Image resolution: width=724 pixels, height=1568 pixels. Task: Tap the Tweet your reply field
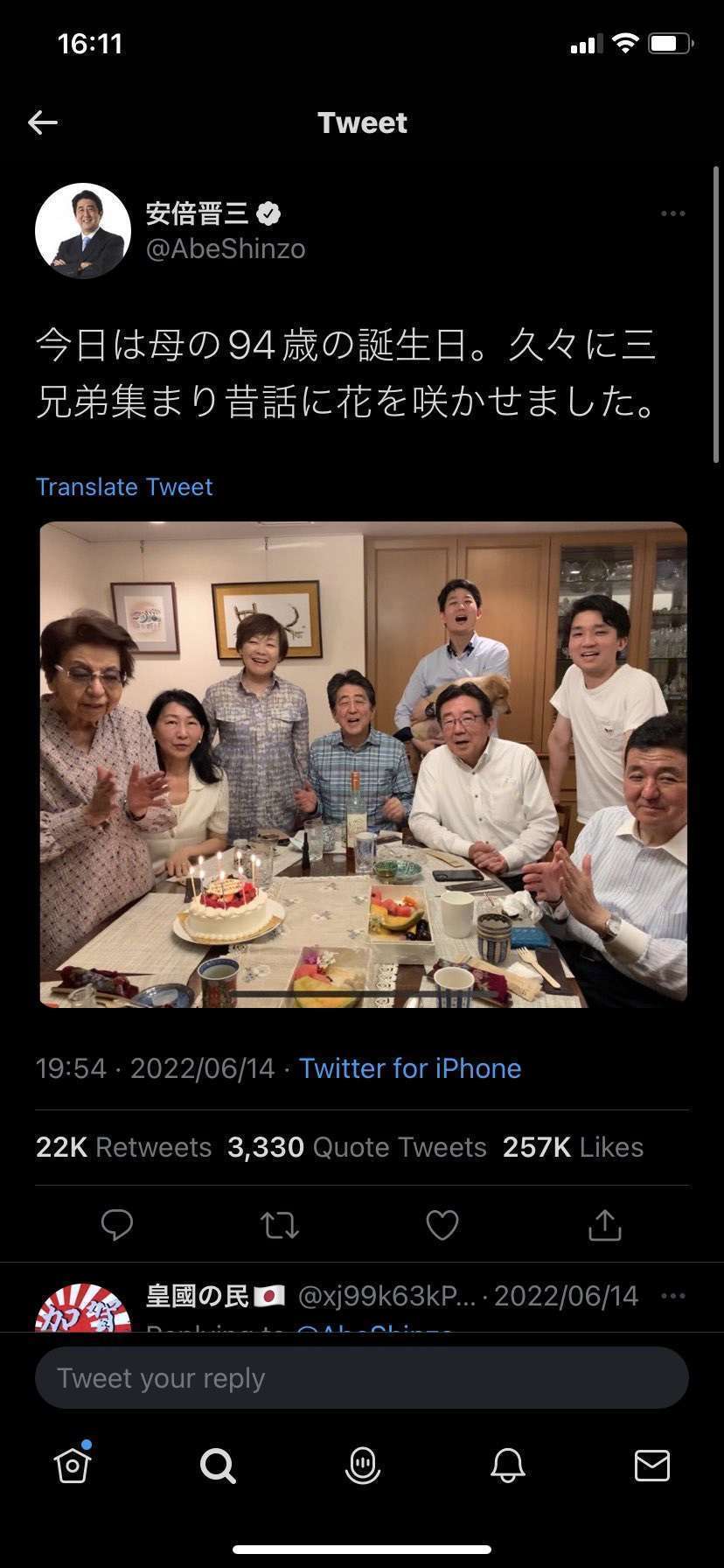pos(362,1378)
